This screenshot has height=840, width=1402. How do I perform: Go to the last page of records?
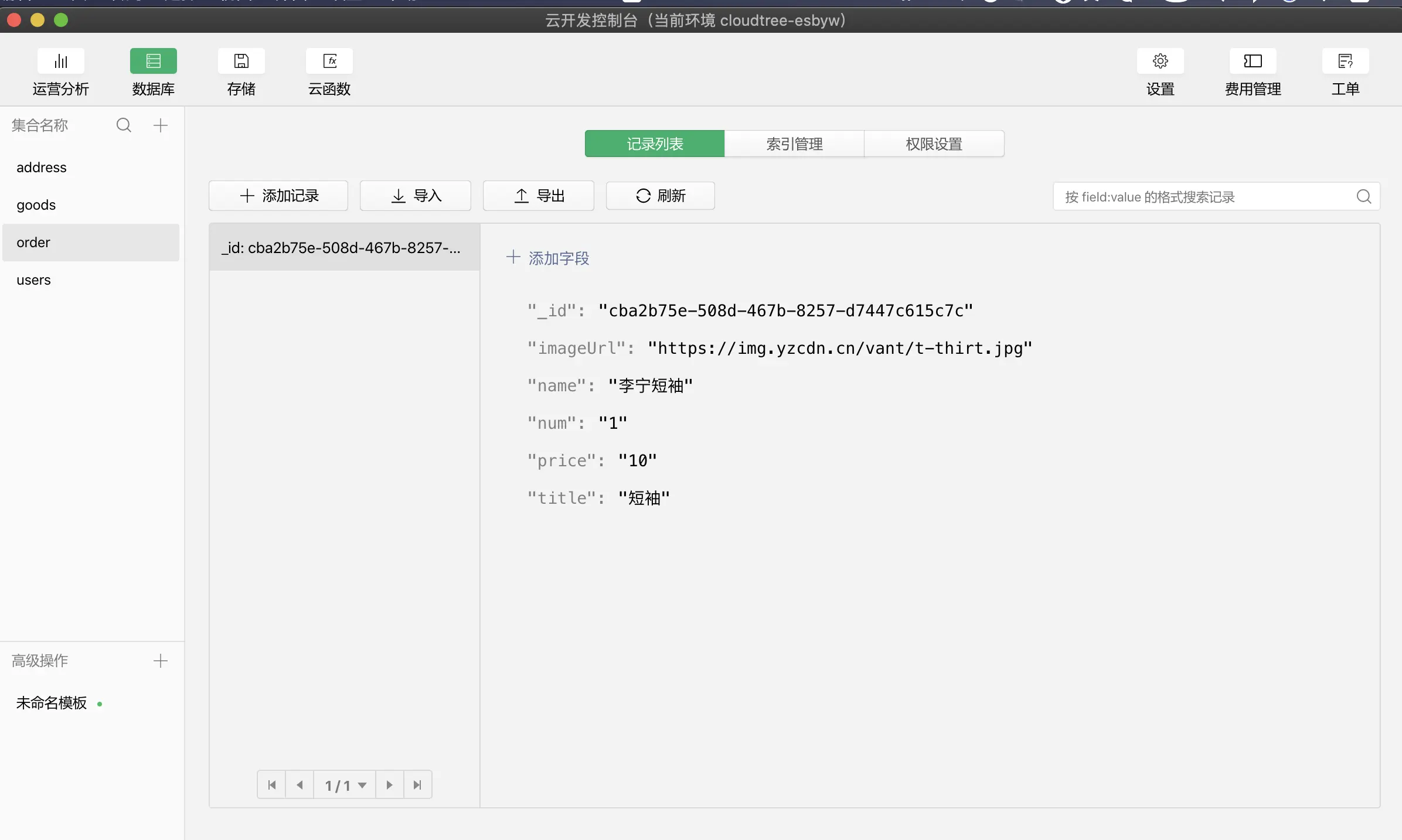[x=417, y=785]
